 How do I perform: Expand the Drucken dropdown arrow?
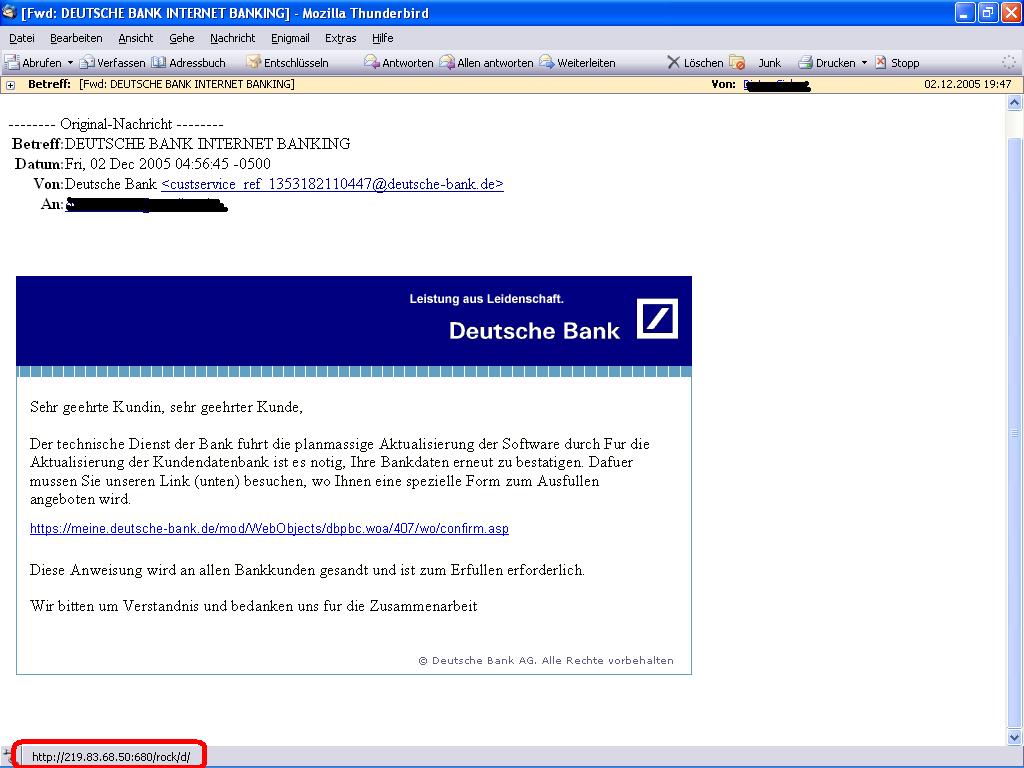pos(864,63)
